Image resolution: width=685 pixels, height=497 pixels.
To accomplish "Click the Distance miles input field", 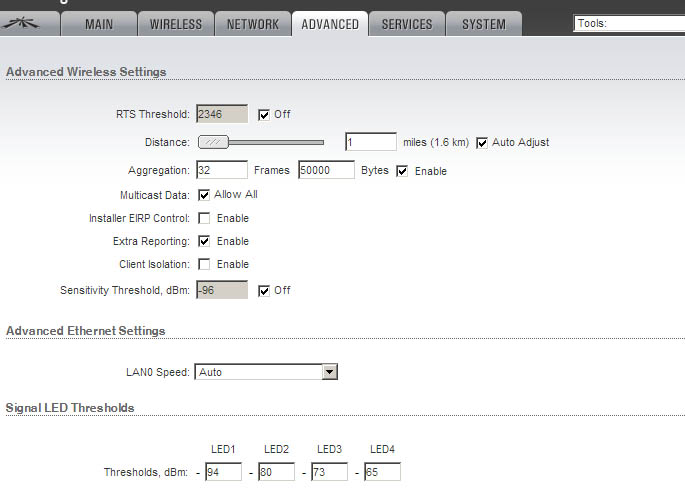I will (371, 142).
